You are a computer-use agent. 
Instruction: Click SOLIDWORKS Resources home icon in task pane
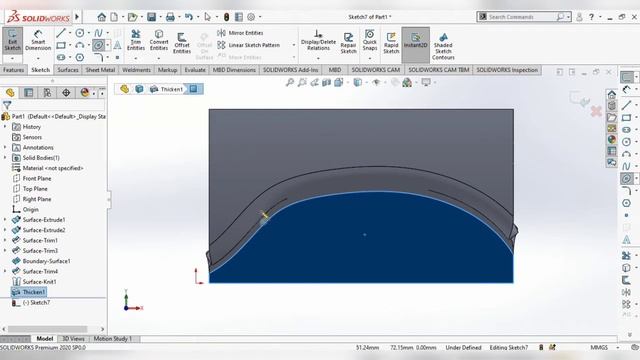pyautogui.click(x=611, y=95)
